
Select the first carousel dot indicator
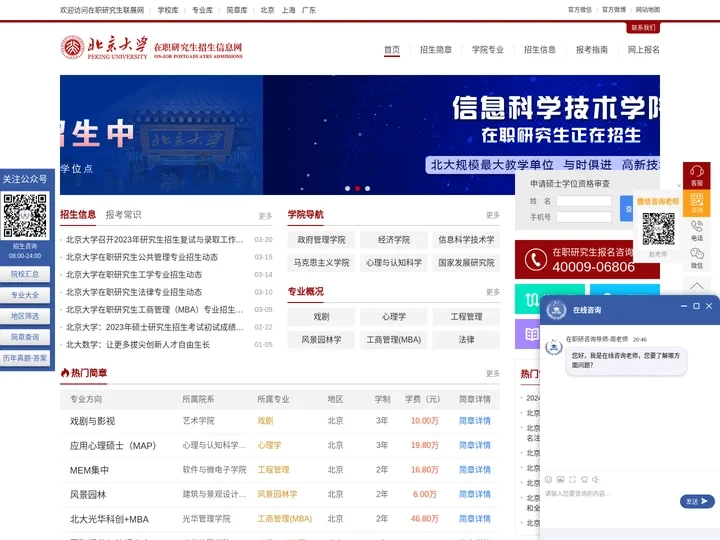(347, 188)
